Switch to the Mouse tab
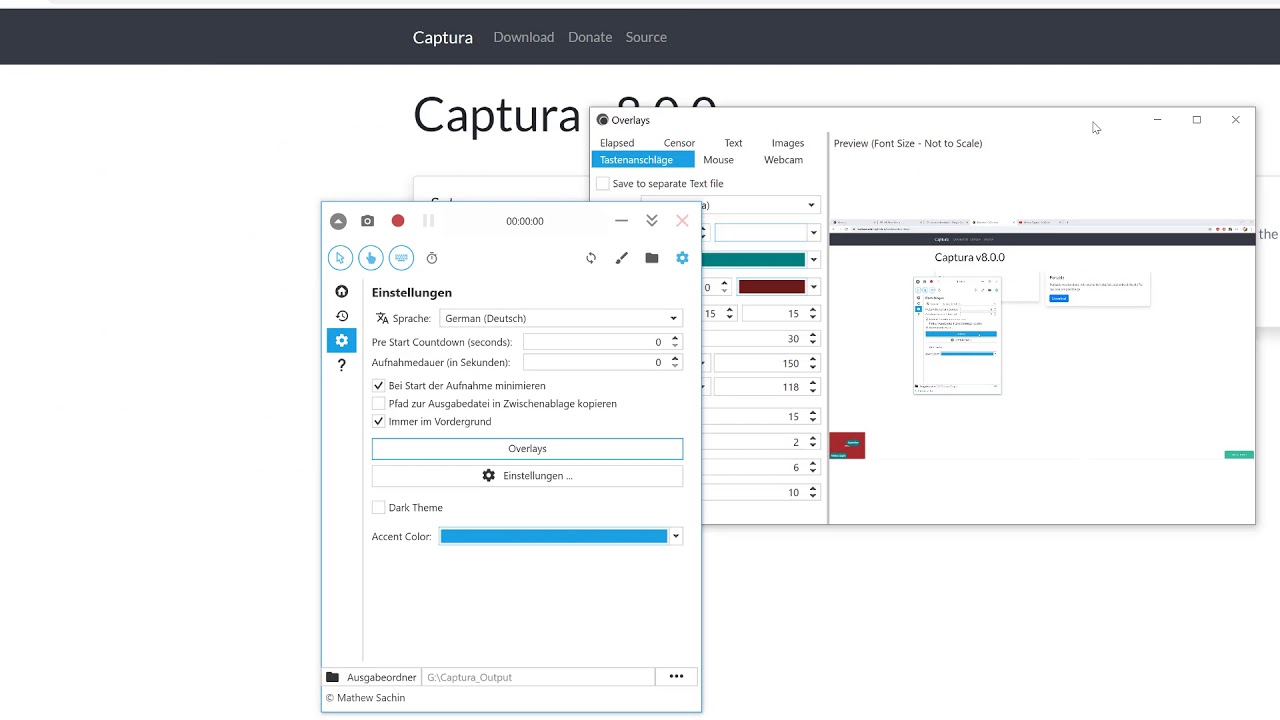This screenshot has width=1280, height=720. pos(718,160)
